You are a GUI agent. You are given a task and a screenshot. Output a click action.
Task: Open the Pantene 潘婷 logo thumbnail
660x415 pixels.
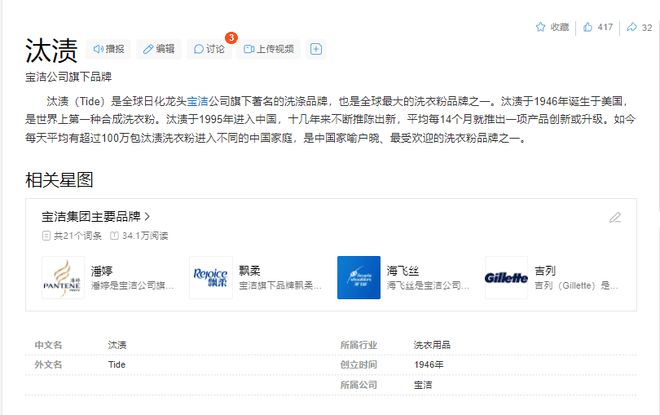pos(63,278)
